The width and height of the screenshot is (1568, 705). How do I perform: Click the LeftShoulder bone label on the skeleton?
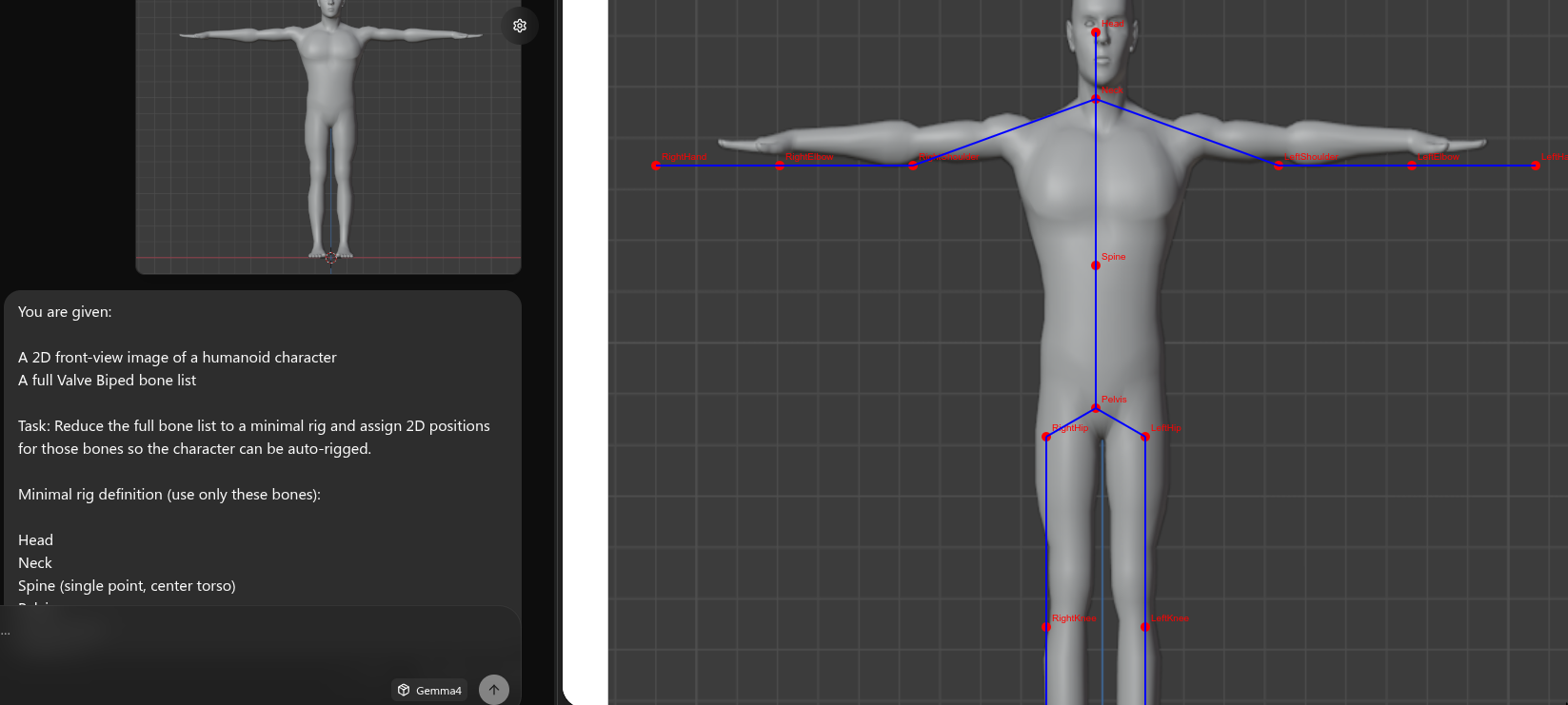click(x=1310, y=157)
